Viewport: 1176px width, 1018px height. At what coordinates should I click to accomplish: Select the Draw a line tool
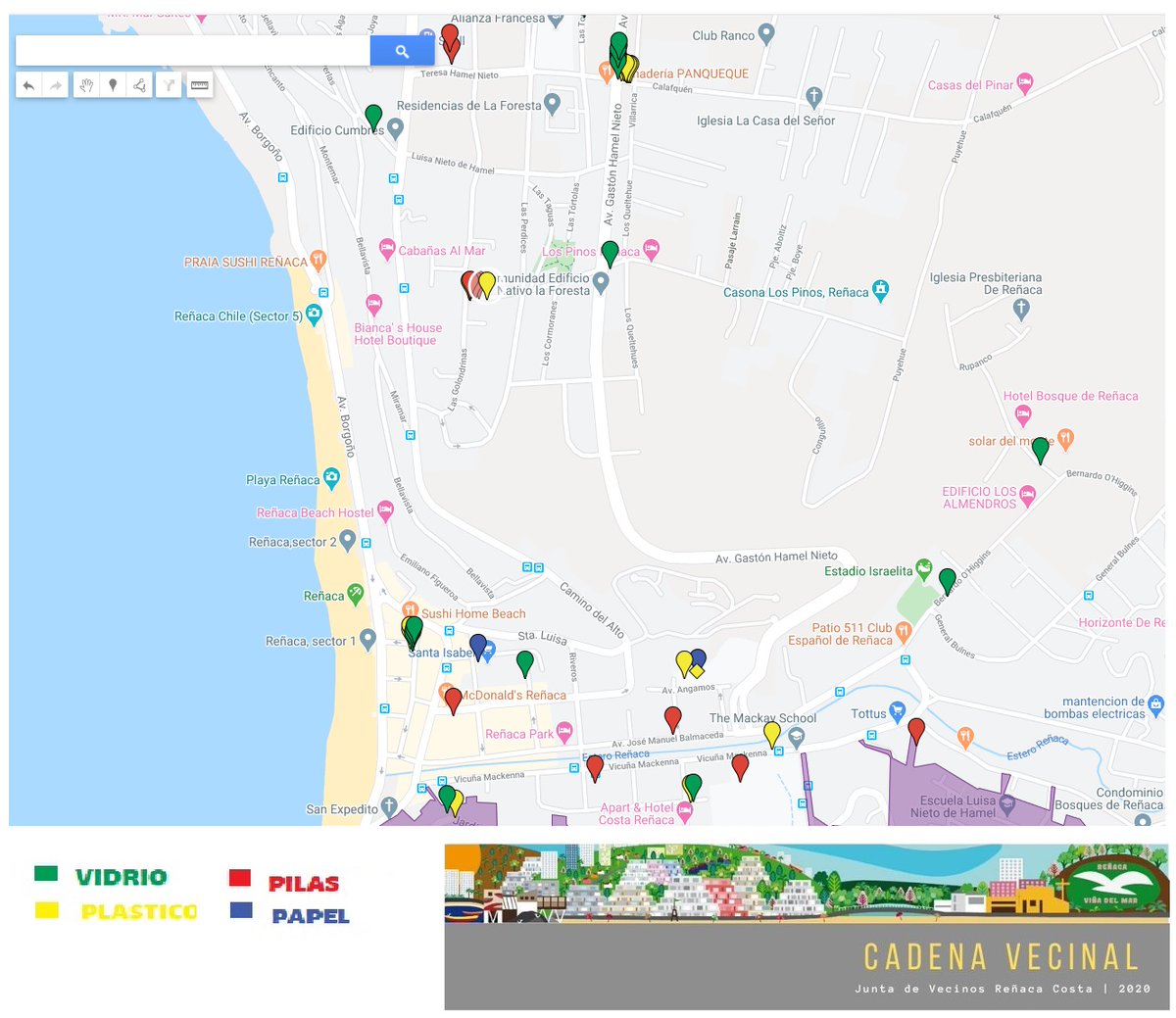pos(140,86)
